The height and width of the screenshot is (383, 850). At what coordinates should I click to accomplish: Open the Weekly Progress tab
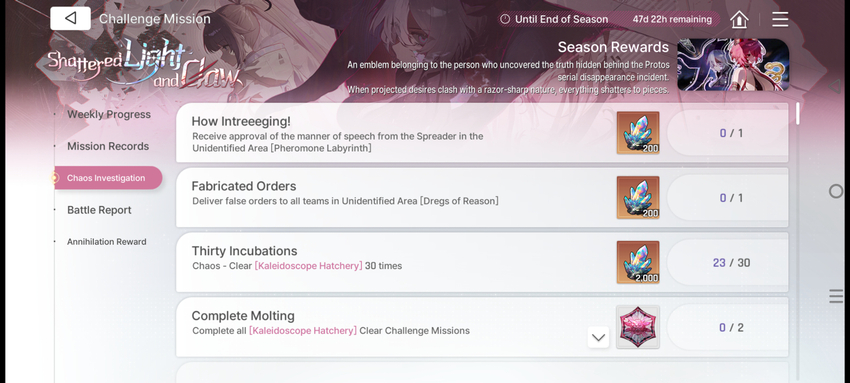point(109,114)
